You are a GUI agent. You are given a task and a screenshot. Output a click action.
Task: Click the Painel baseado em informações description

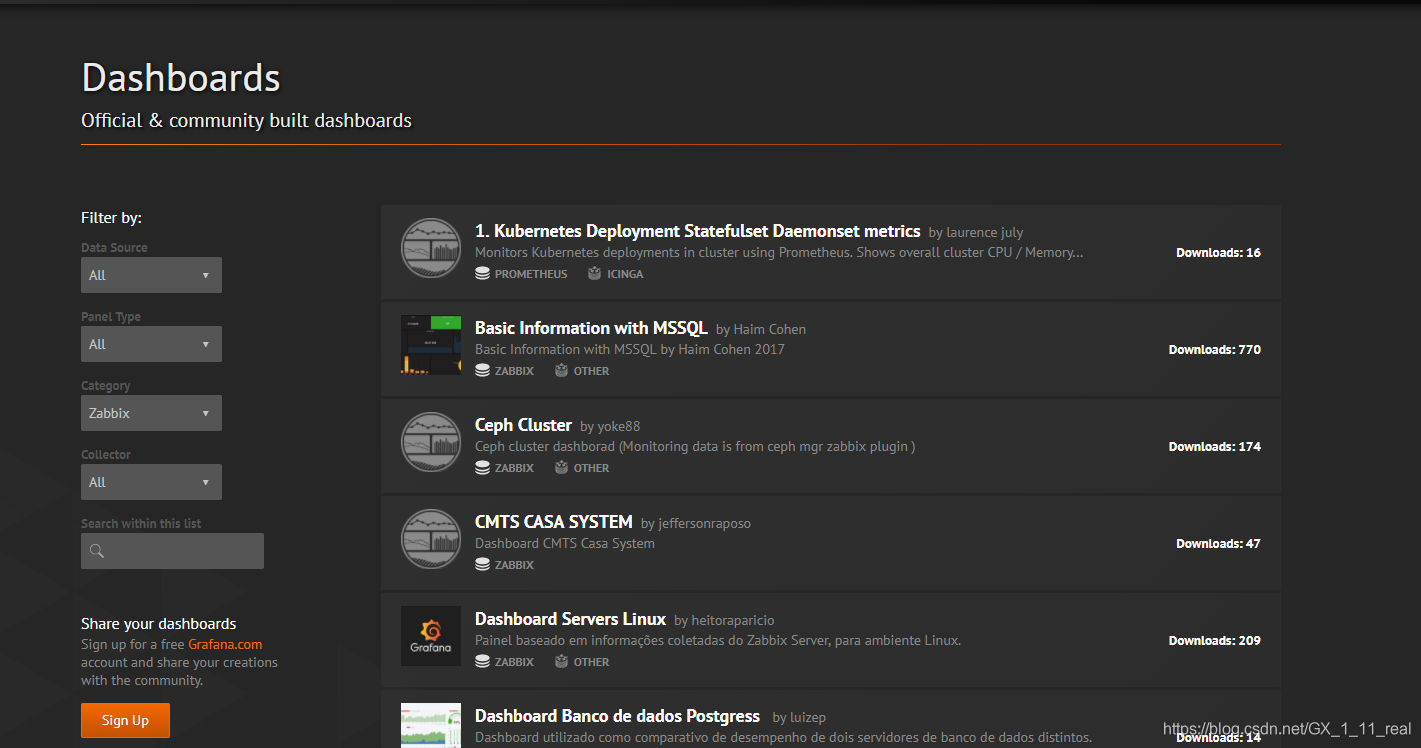click(718, 641)
